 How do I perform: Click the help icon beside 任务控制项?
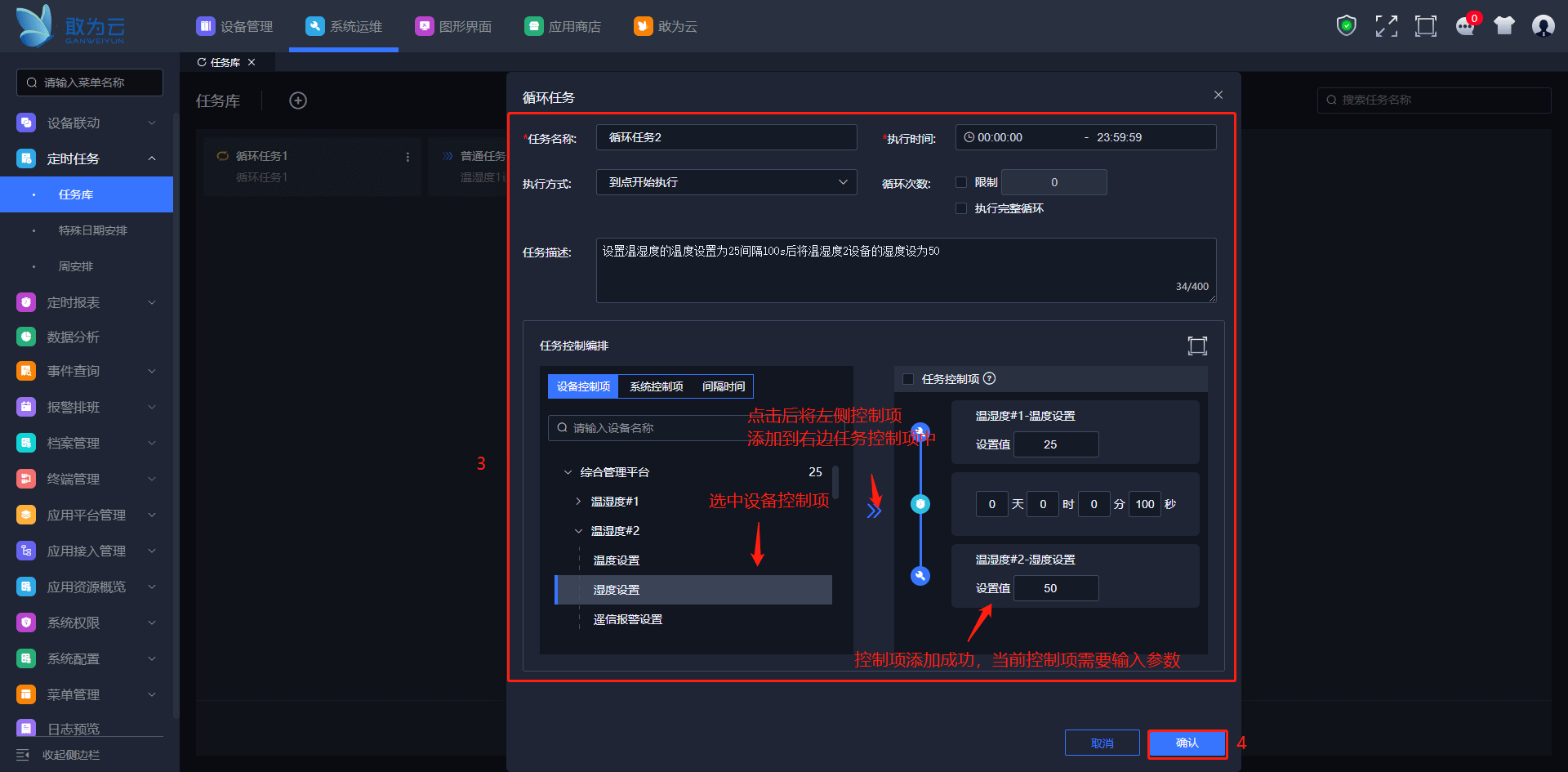[x=990, y=378]
